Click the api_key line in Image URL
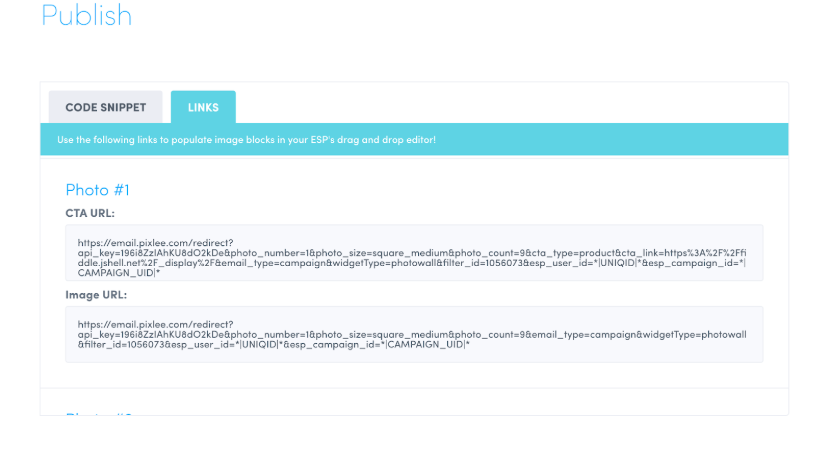Image resolution: width=832 pixels, height=452 pixels. tap(300, 335)
